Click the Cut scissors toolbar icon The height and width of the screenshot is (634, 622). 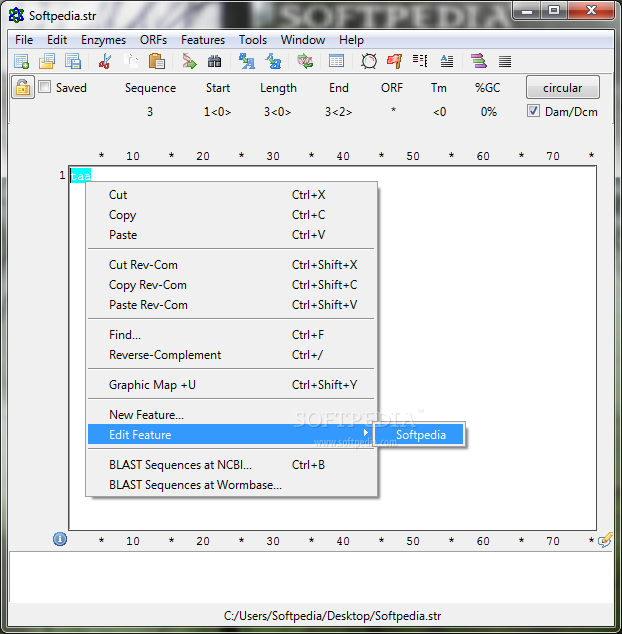(105, 61)
